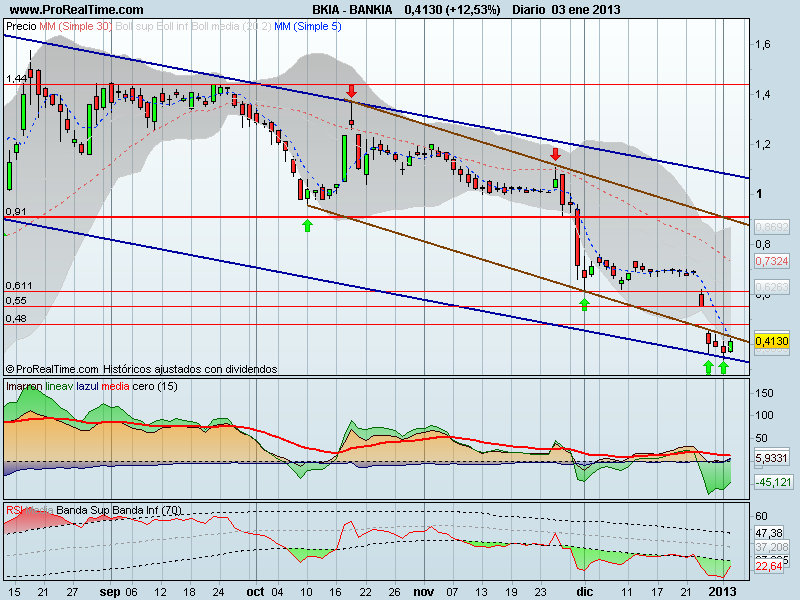Select the 0,6263 value box on price axis
800x600 pixels.
772,287
